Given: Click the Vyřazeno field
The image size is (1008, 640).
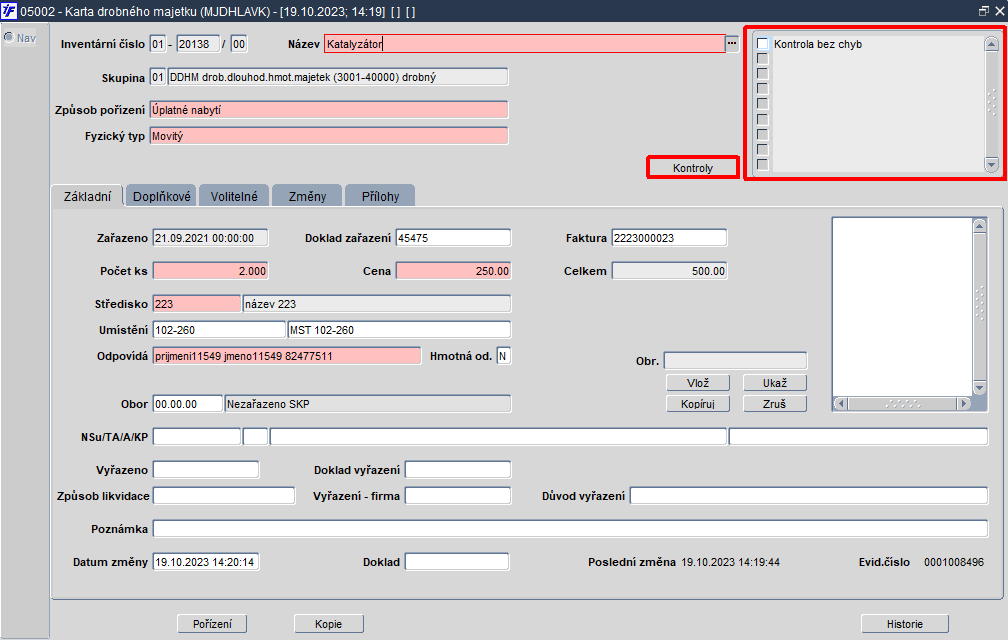Looking at the screenshot, I should [206, 470].
